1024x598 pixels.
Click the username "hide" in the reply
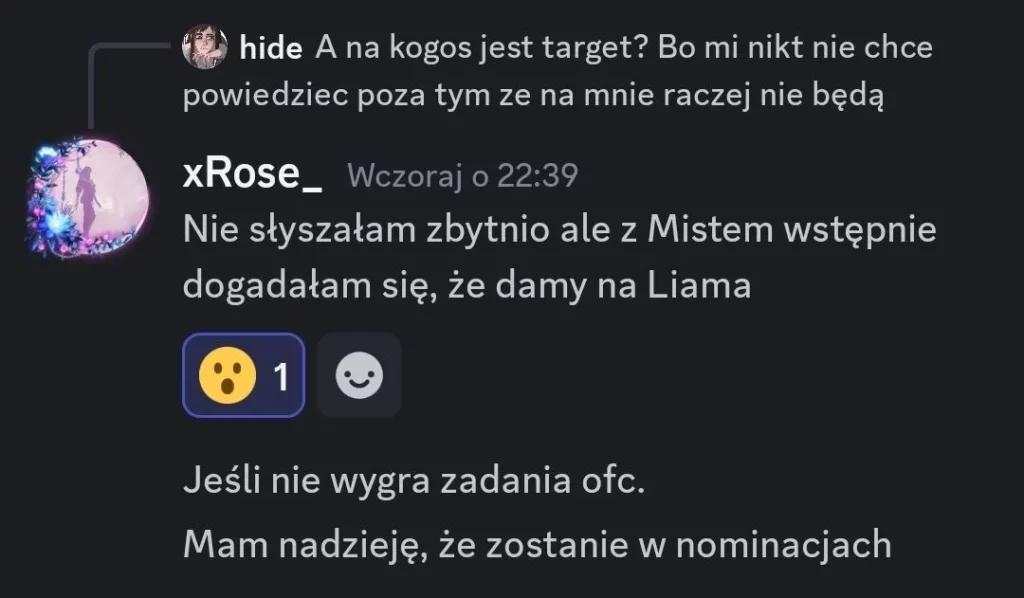click(270, 47)
